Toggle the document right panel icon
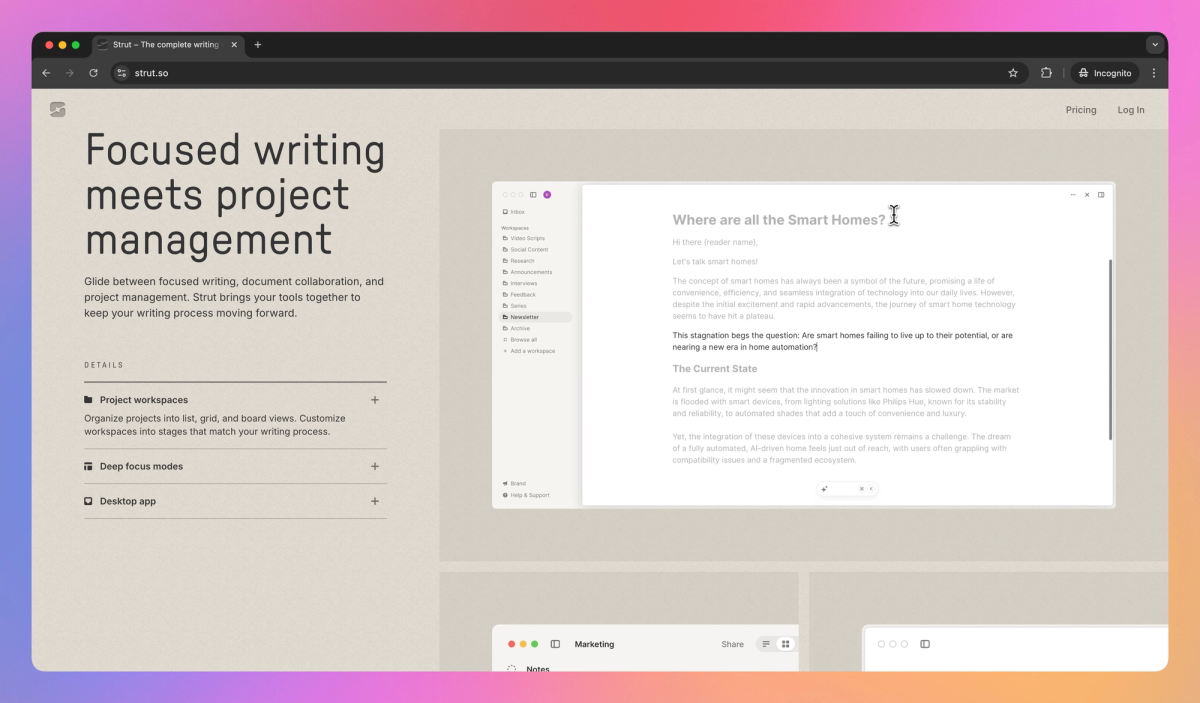 click(x=1101, y=195)
